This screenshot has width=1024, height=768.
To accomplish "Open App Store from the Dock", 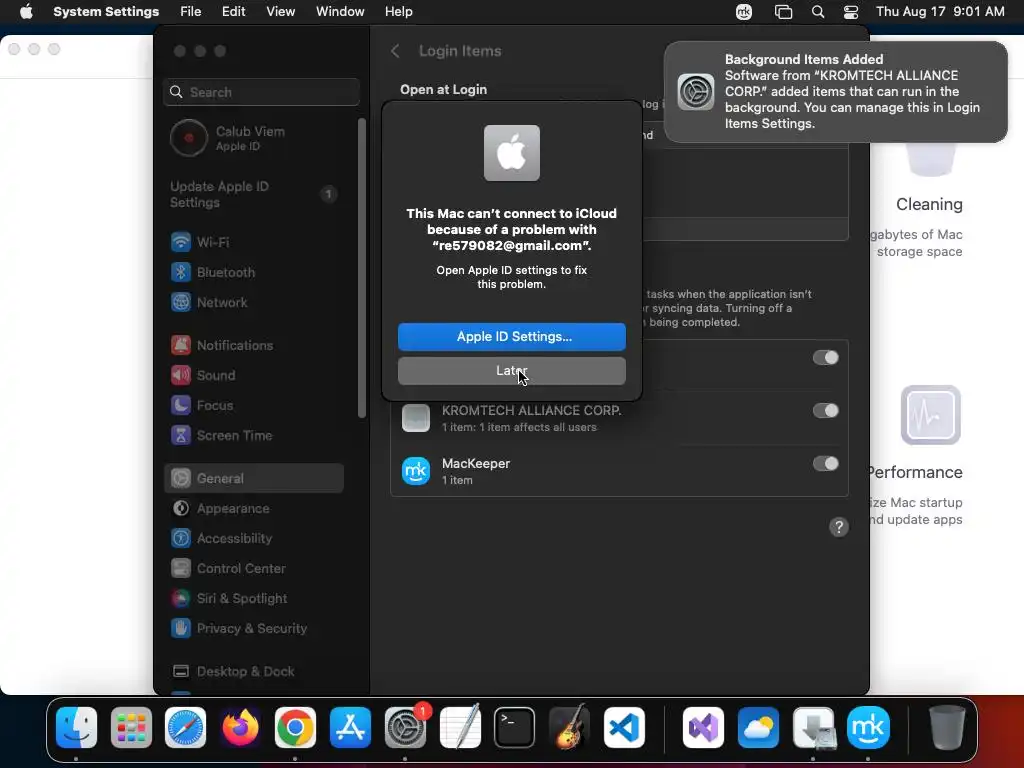I will pos(350,727).
